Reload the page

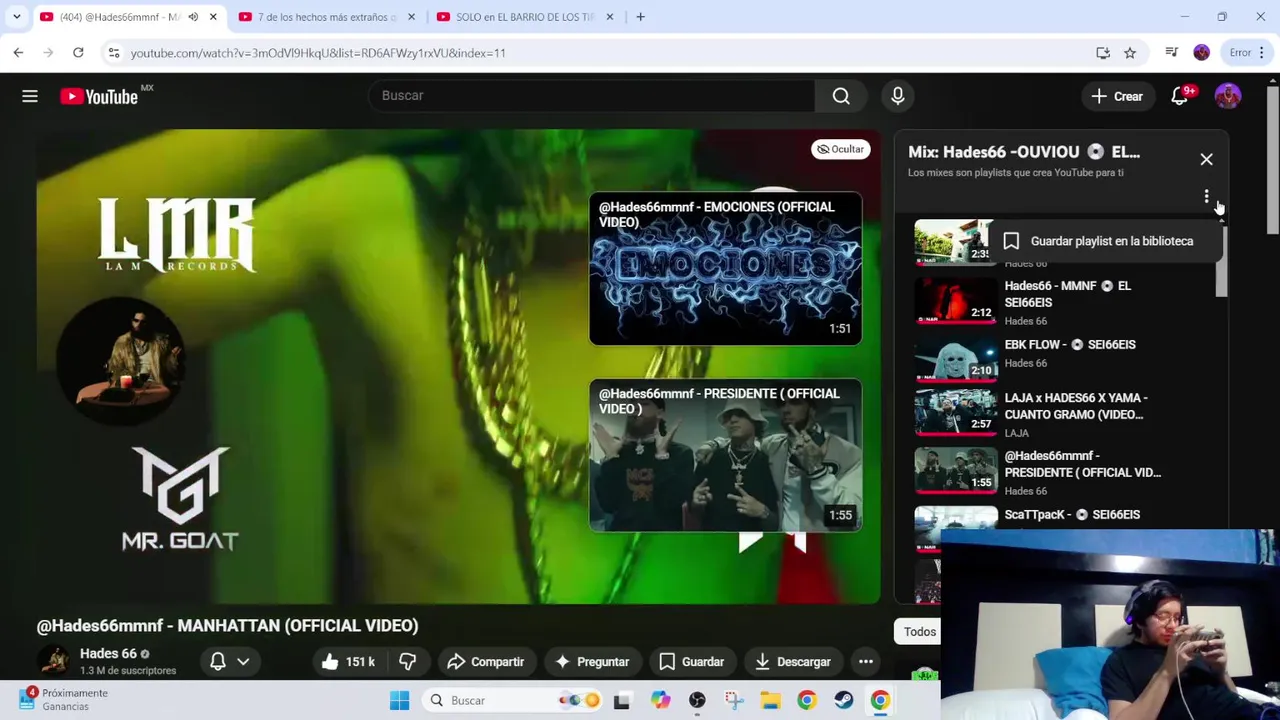[78, 53]
